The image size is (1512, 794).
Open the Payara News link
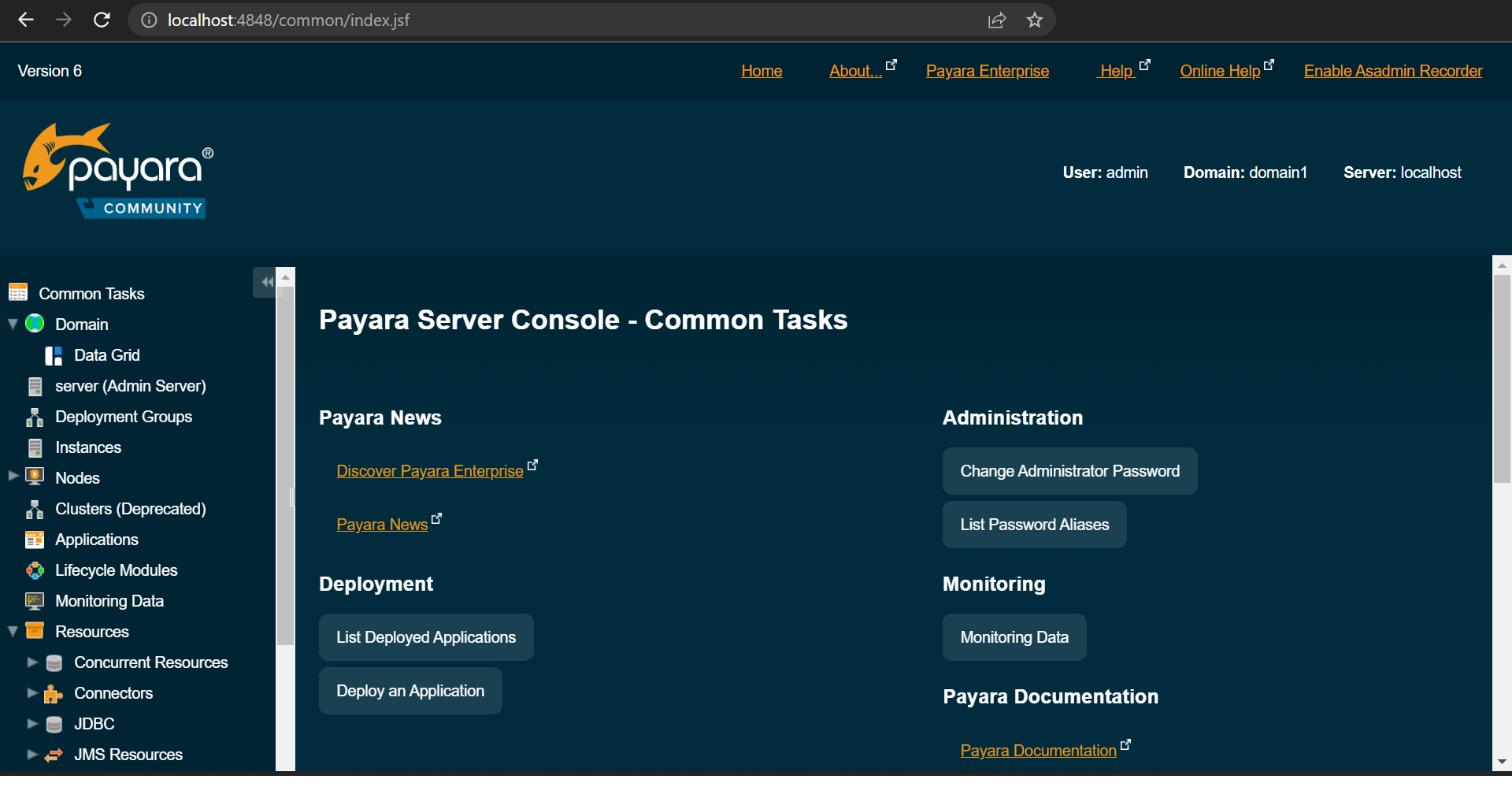click(x=382, y=525)
